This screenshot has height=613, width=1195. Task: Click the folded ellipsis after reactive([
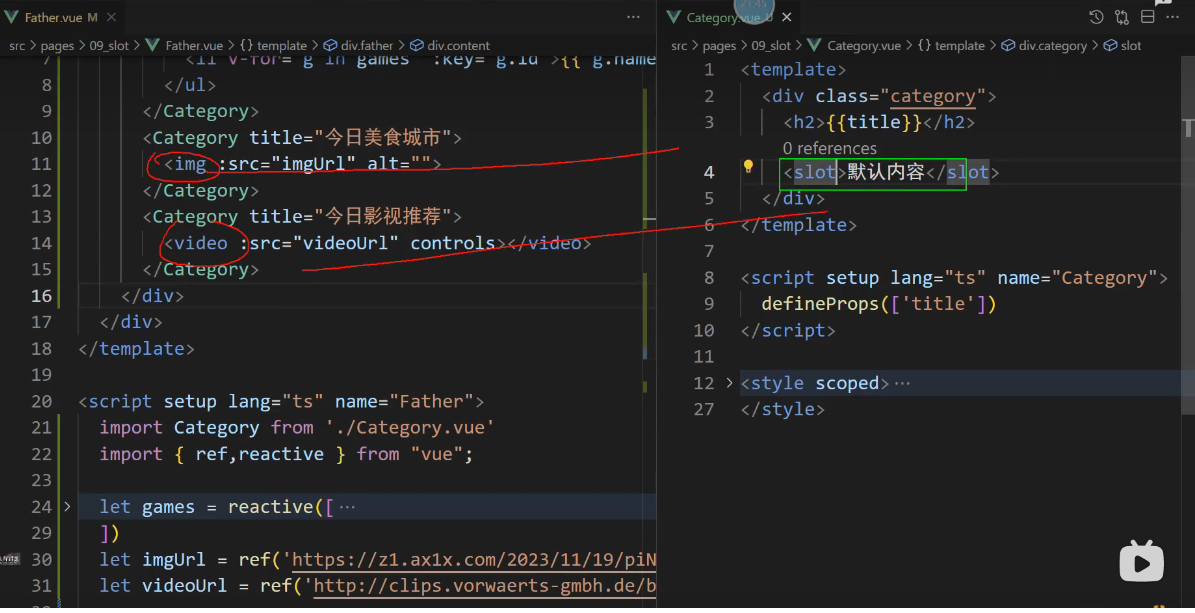[x=347, y=507]
